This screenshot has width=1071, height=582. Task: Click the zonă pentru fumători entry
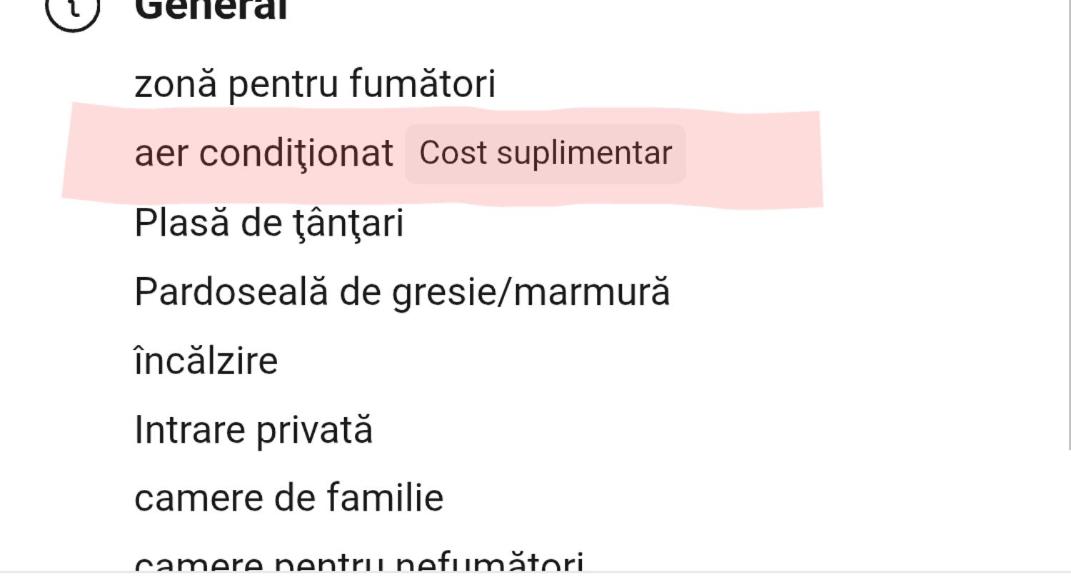tap(315, 84)
